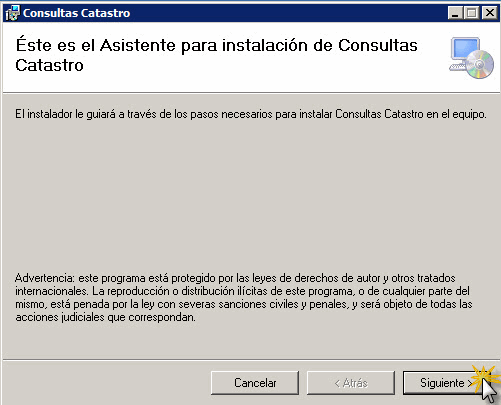
Task: Click the 'El instalador le guiará' intro sentence
Action: point(251,114)
